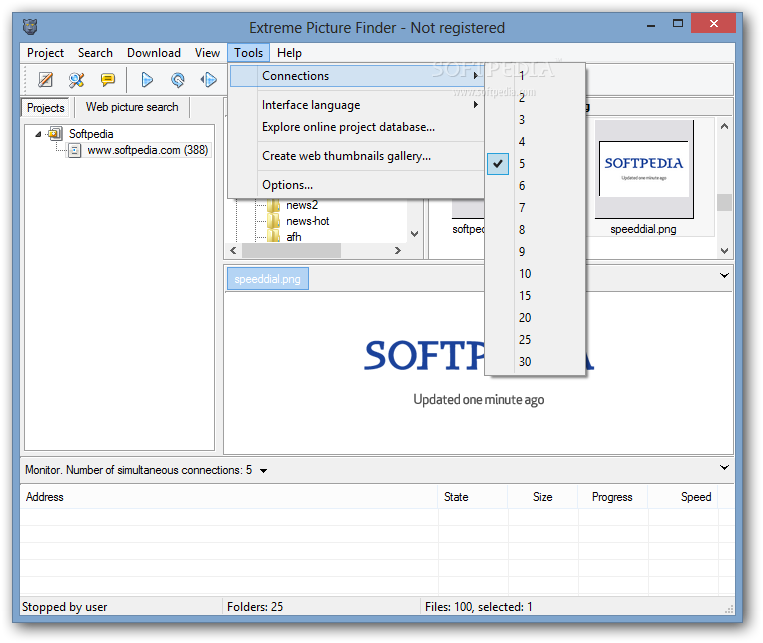763x643 pixels.
Task: Click the Extreme Picture Finder app icon
Action: tap(30, 26)
